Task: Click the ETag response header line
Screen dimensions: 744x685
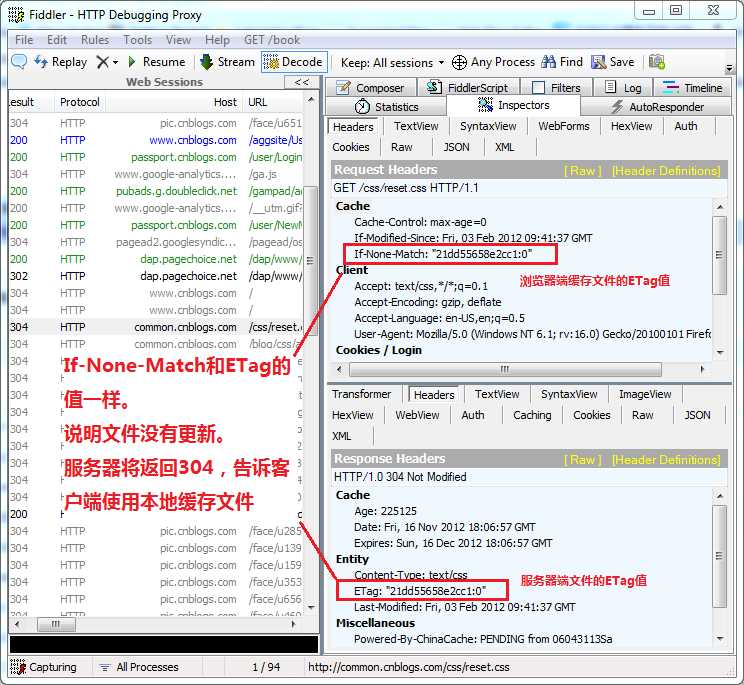Action: point(420,591)
